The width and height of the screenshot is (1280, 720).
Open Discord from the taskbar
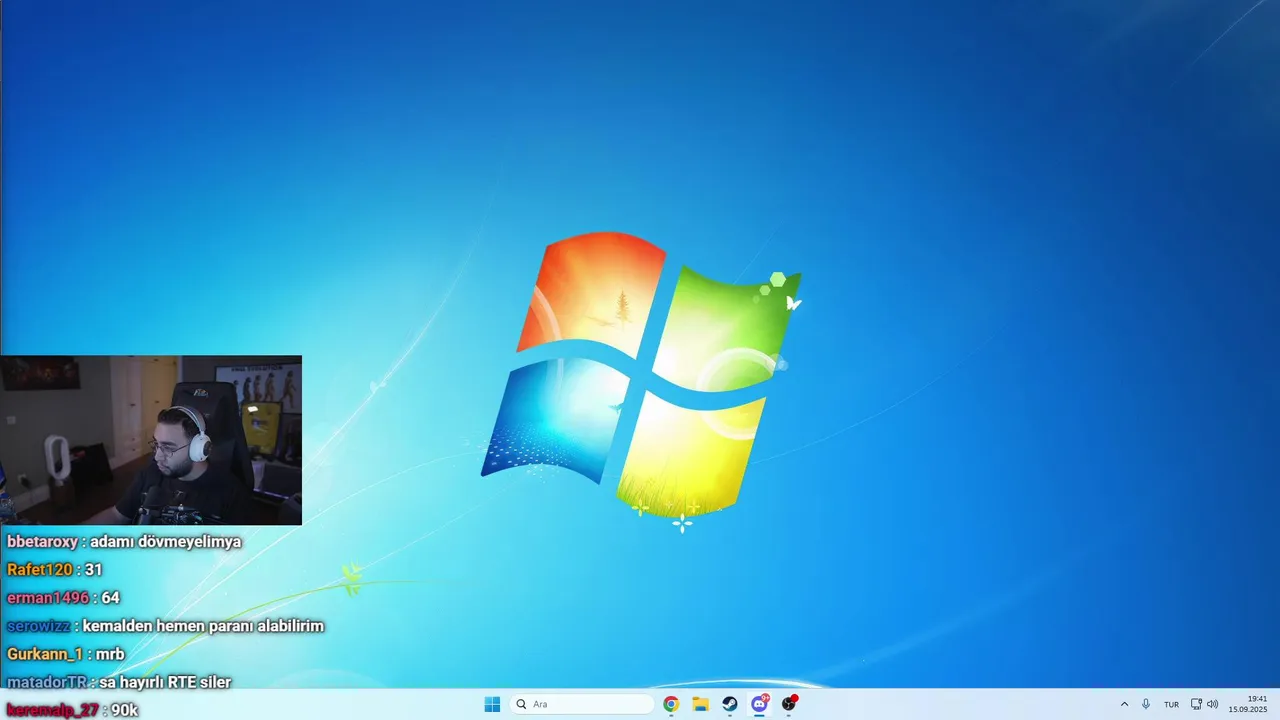pyautogui.click(x=760, y=704)
